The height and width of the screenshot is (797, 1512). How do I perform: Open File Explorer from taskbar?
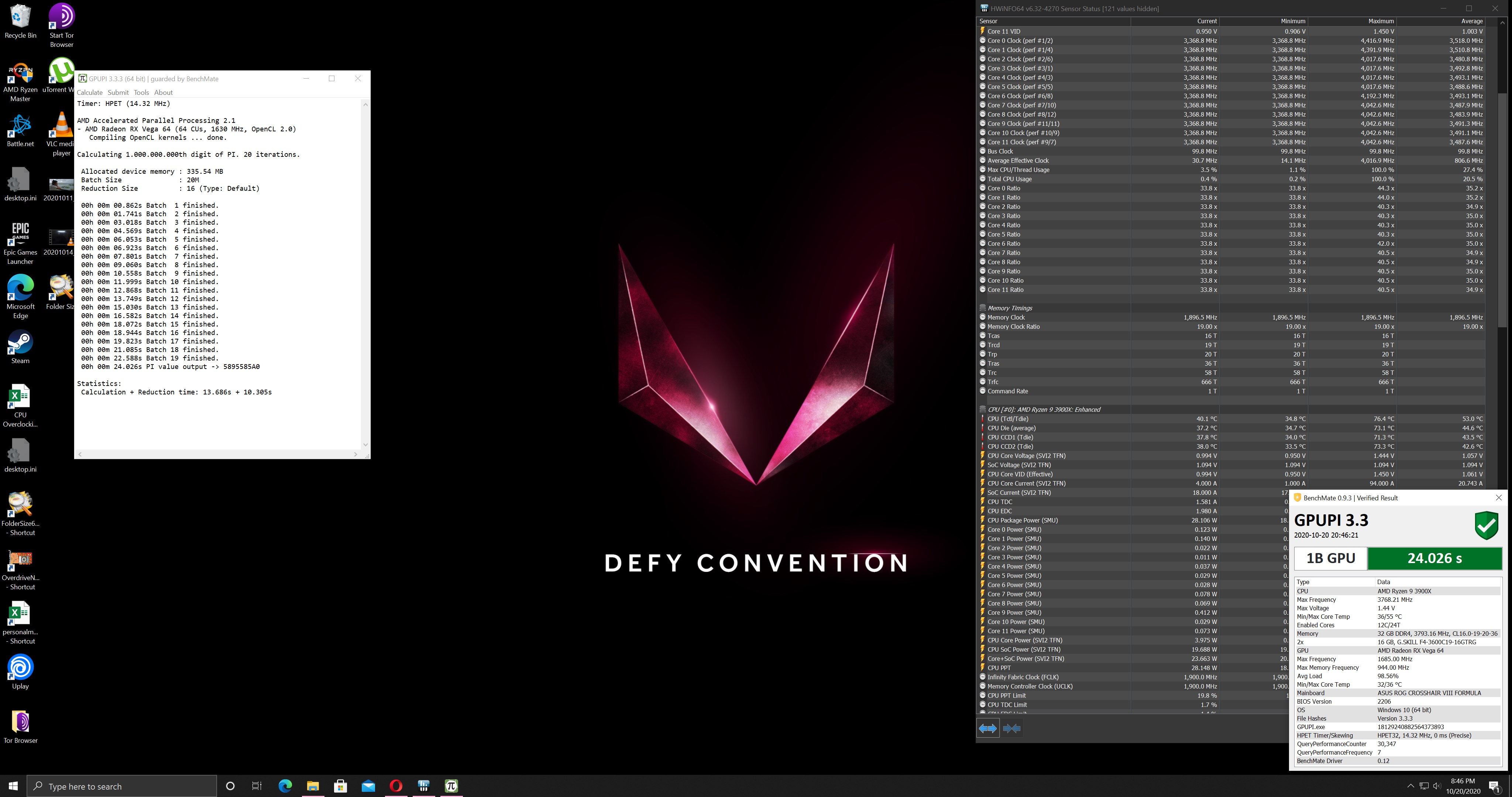coord(313,786)
